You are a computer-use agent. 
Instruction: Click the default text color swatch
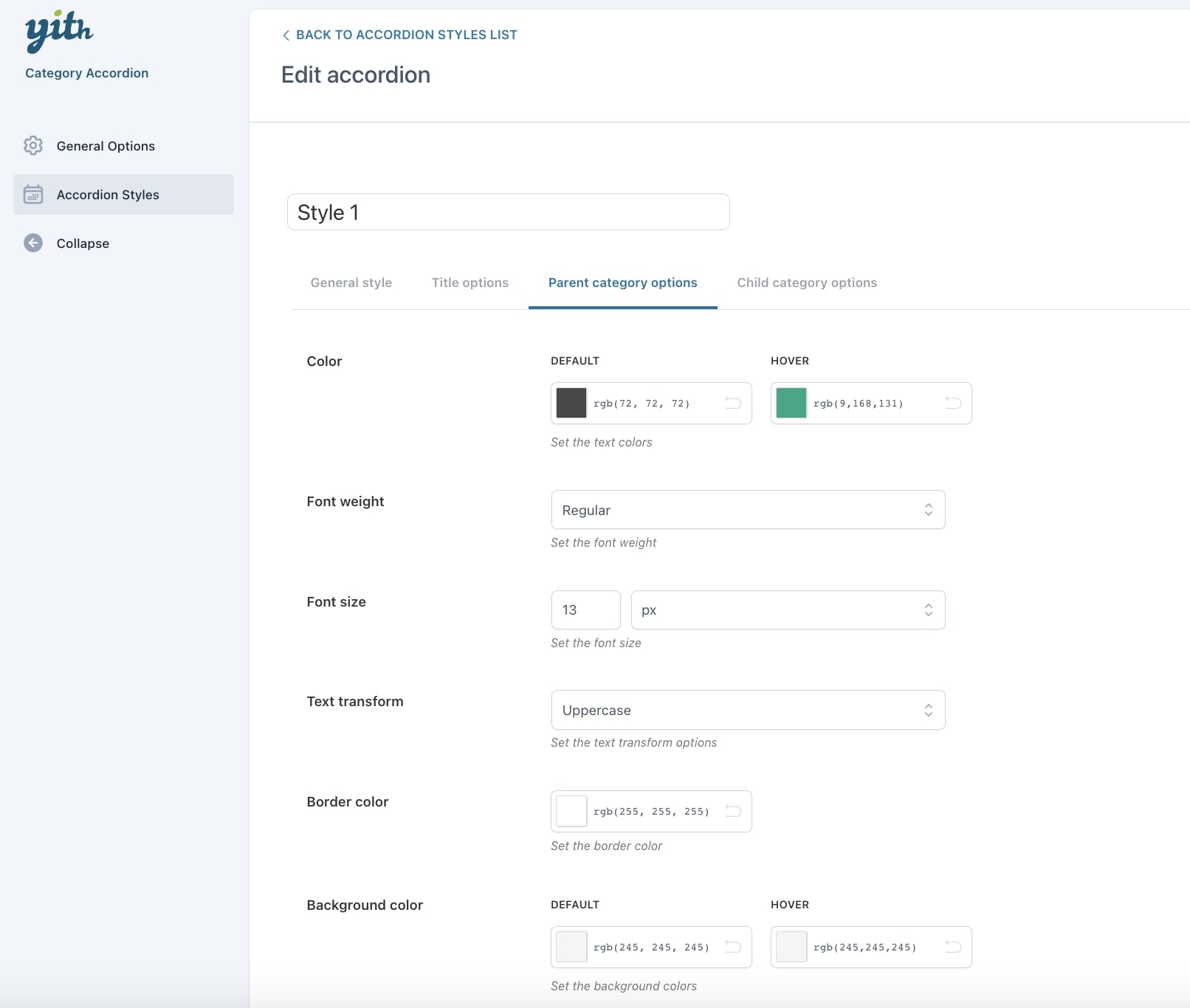tap(571, 403)
